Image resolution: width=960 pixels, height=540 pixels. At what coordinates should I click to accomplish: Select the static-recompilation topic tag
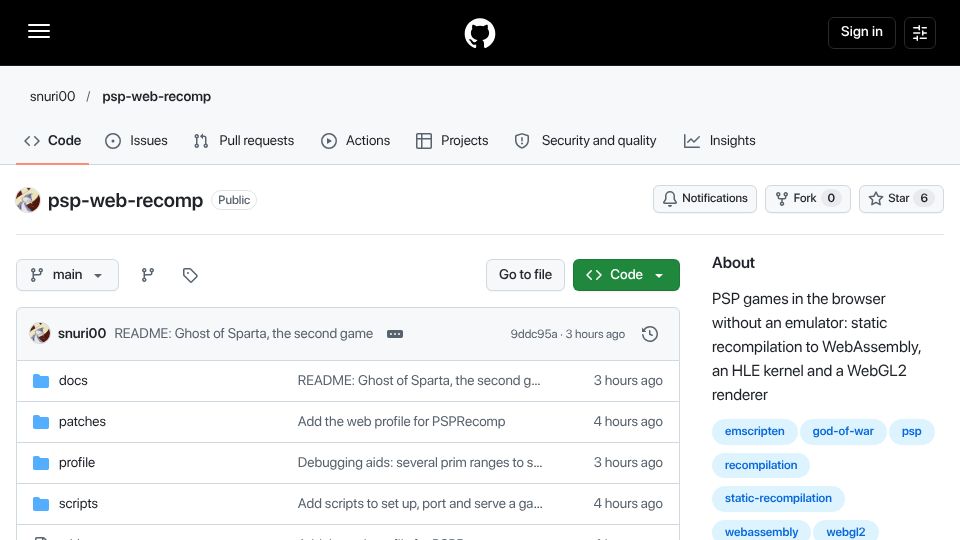point(778,498)
